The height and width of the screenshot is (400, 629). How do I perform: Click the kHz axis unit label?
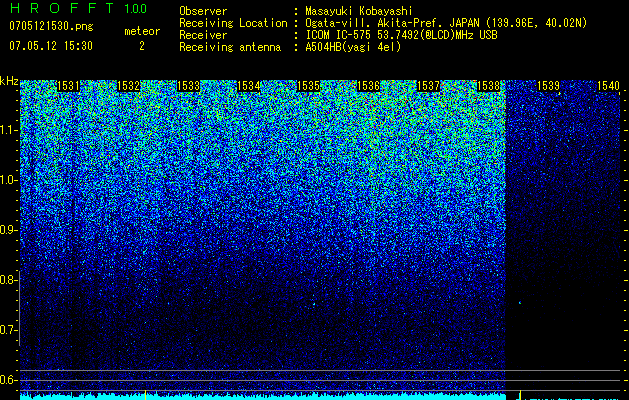tap(9, 81)
